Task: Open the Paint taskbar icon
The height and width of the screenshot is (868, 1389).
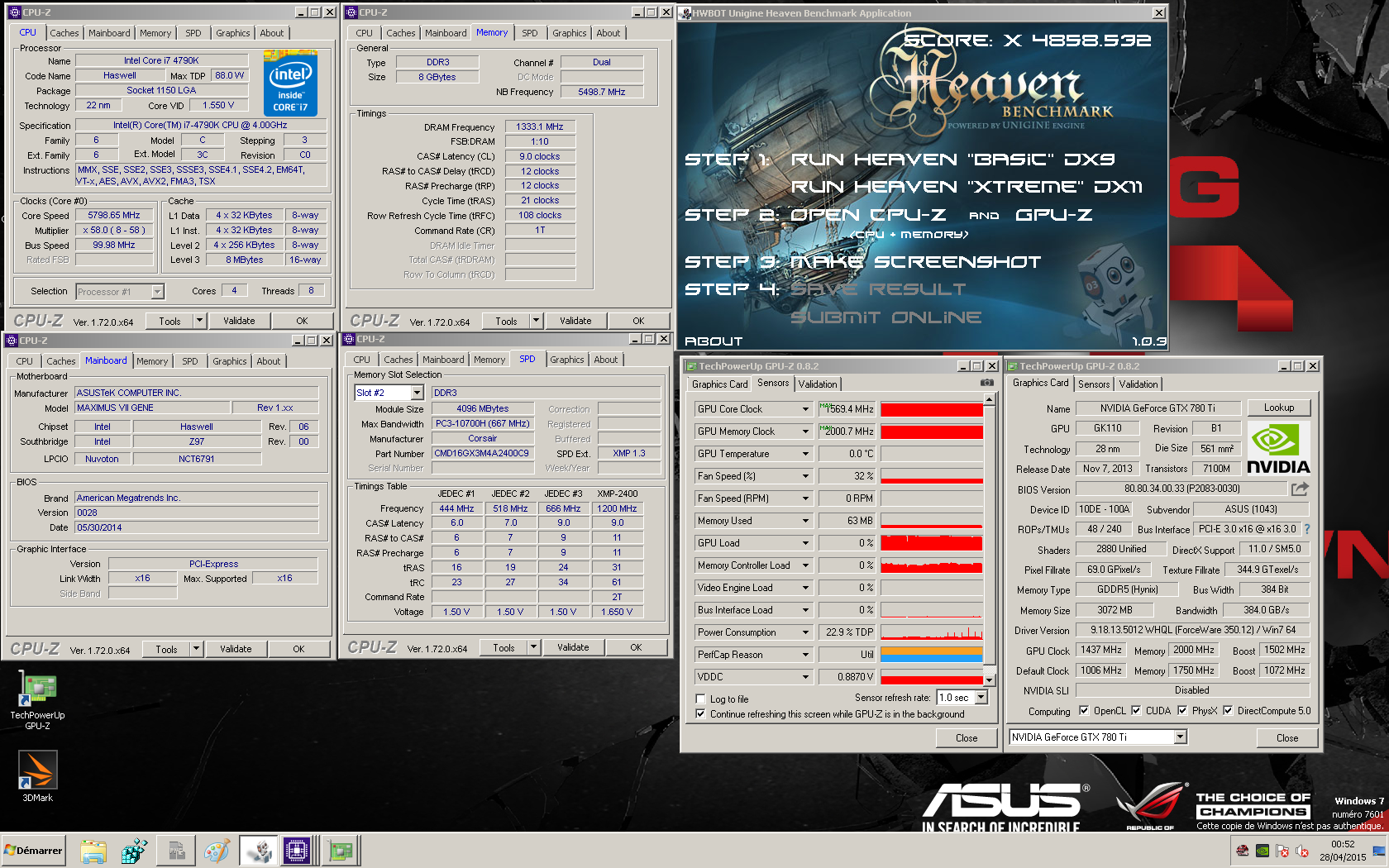Action: click(217, 851)
